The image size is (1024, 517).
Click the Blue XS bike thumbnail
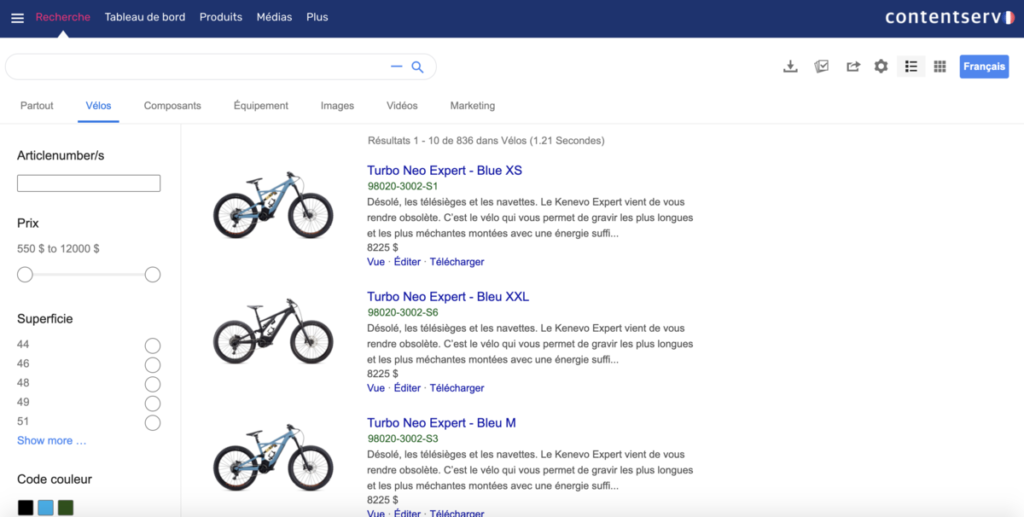(x=273, y=205)
